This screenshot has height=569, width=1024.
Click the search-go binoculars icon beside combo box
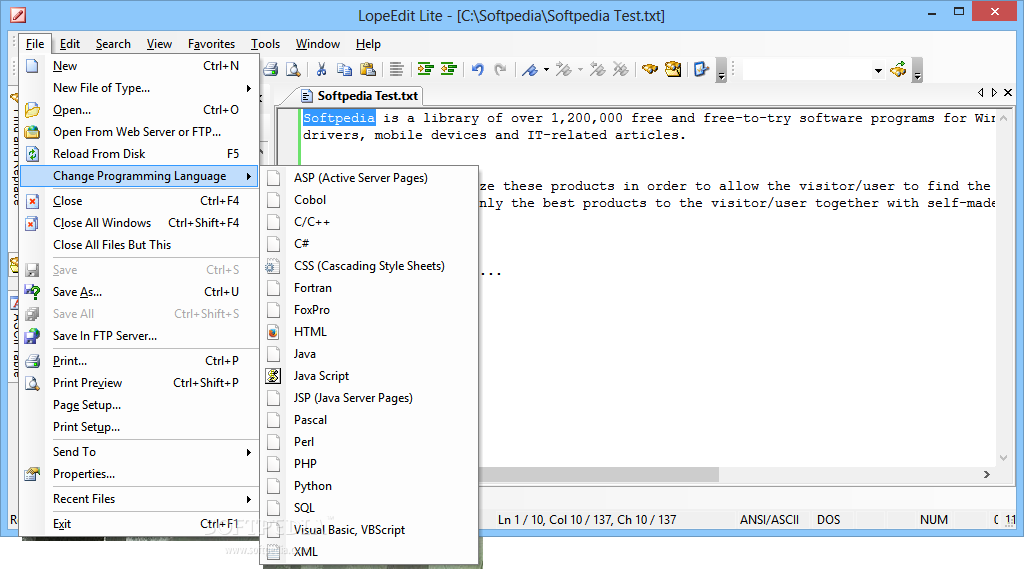(x=899, y=69)
